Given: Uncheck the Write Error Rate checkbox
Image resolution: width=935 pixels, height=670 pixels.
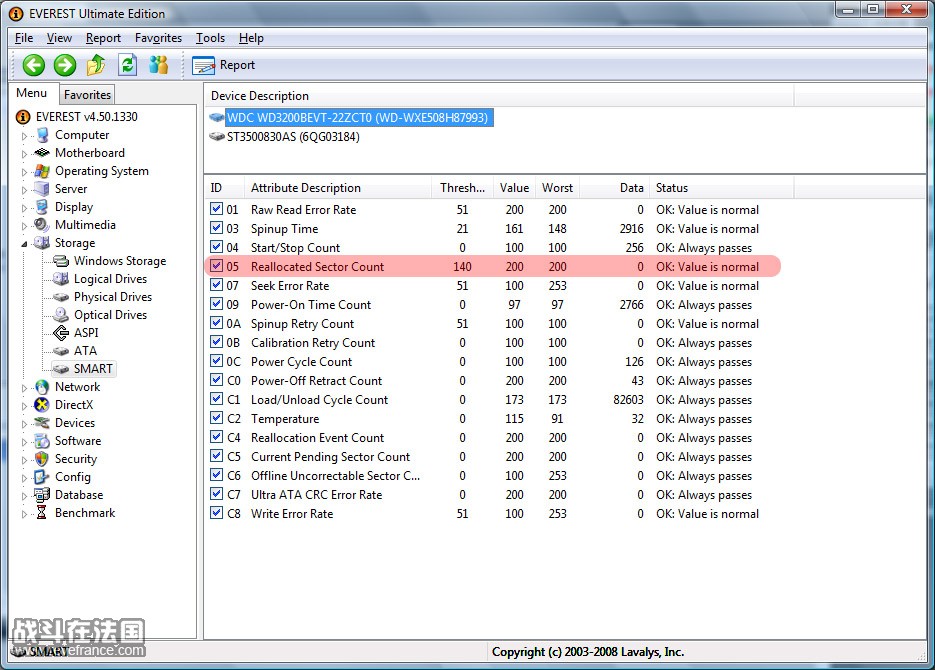Looking at the screenshot, I should tap(216, 513).
